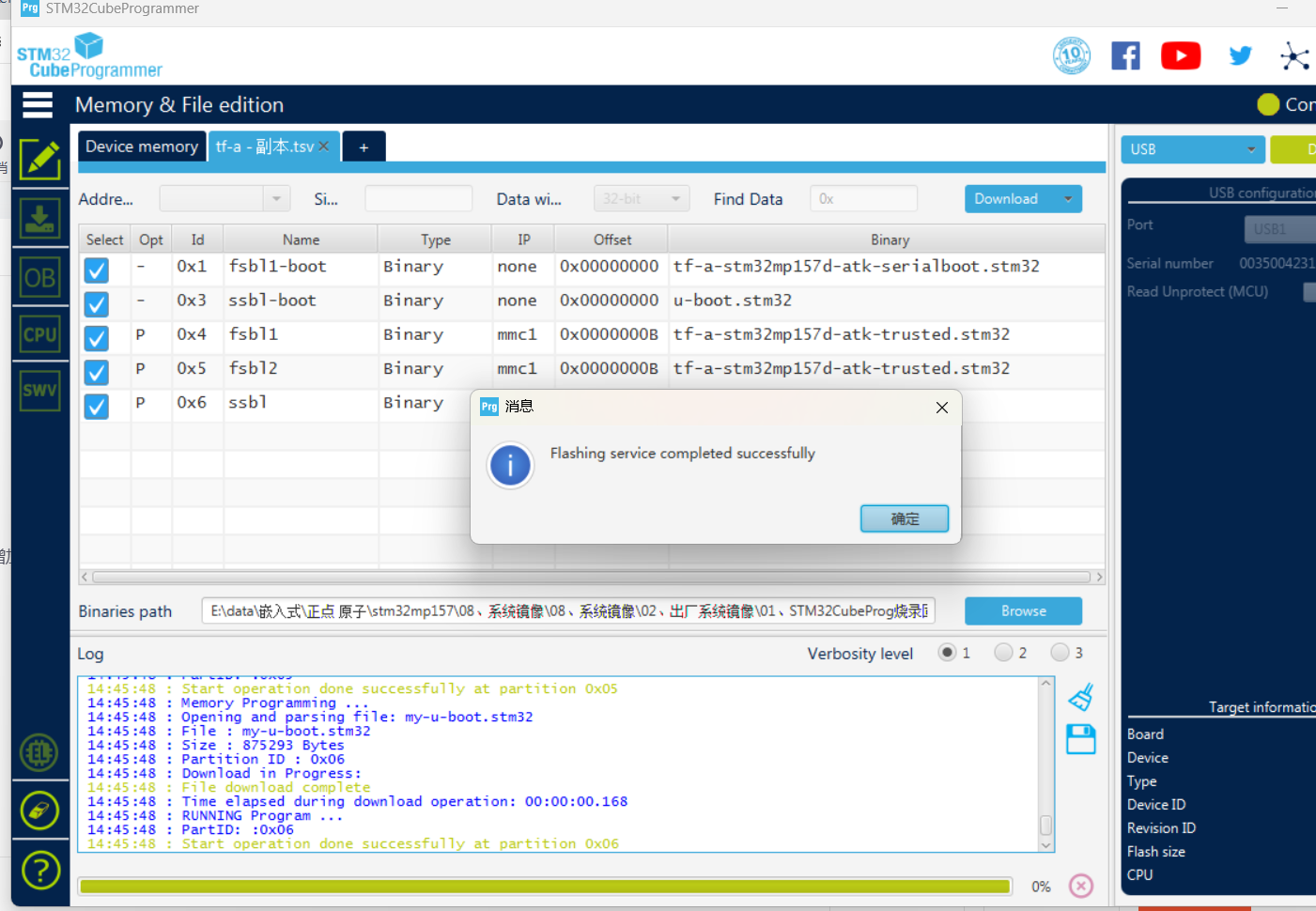Open the OB option bytes panel

coord(40,277)
